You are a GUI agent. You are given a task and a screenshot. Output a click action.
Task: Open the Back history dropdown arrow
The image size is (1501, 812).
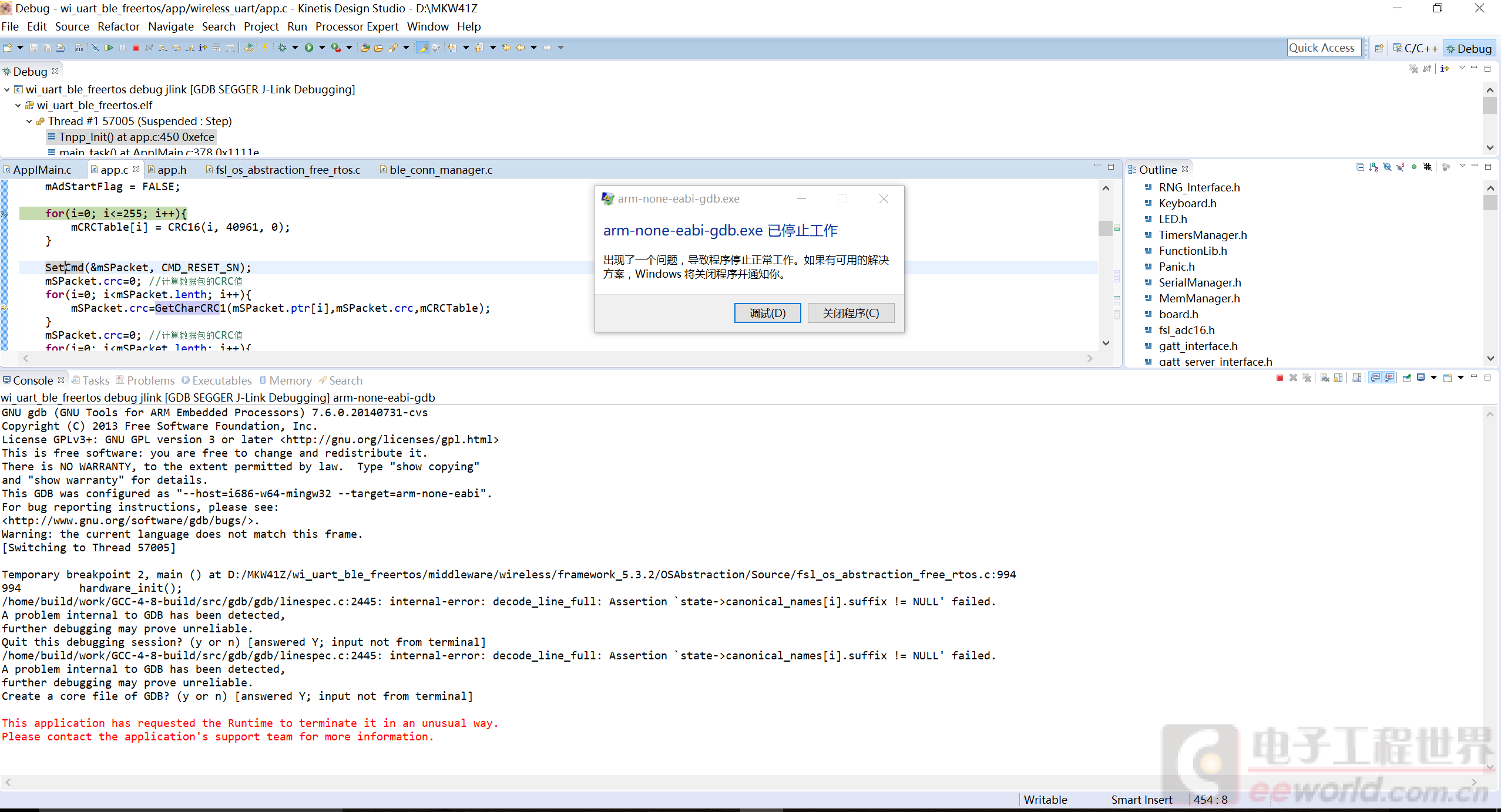pyautogui.click(x=533, y=48)
